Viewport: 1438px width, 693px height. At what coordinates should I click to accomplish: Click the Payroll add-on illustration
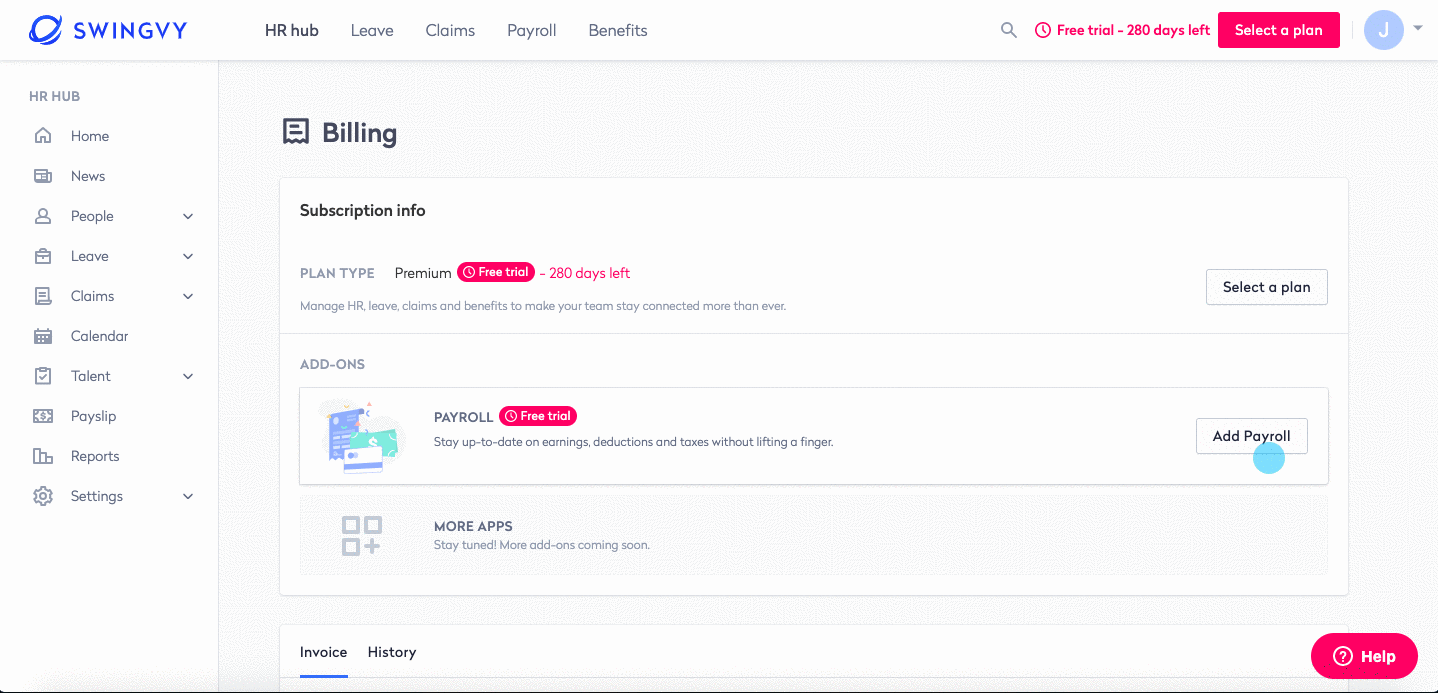click(362, 435)
